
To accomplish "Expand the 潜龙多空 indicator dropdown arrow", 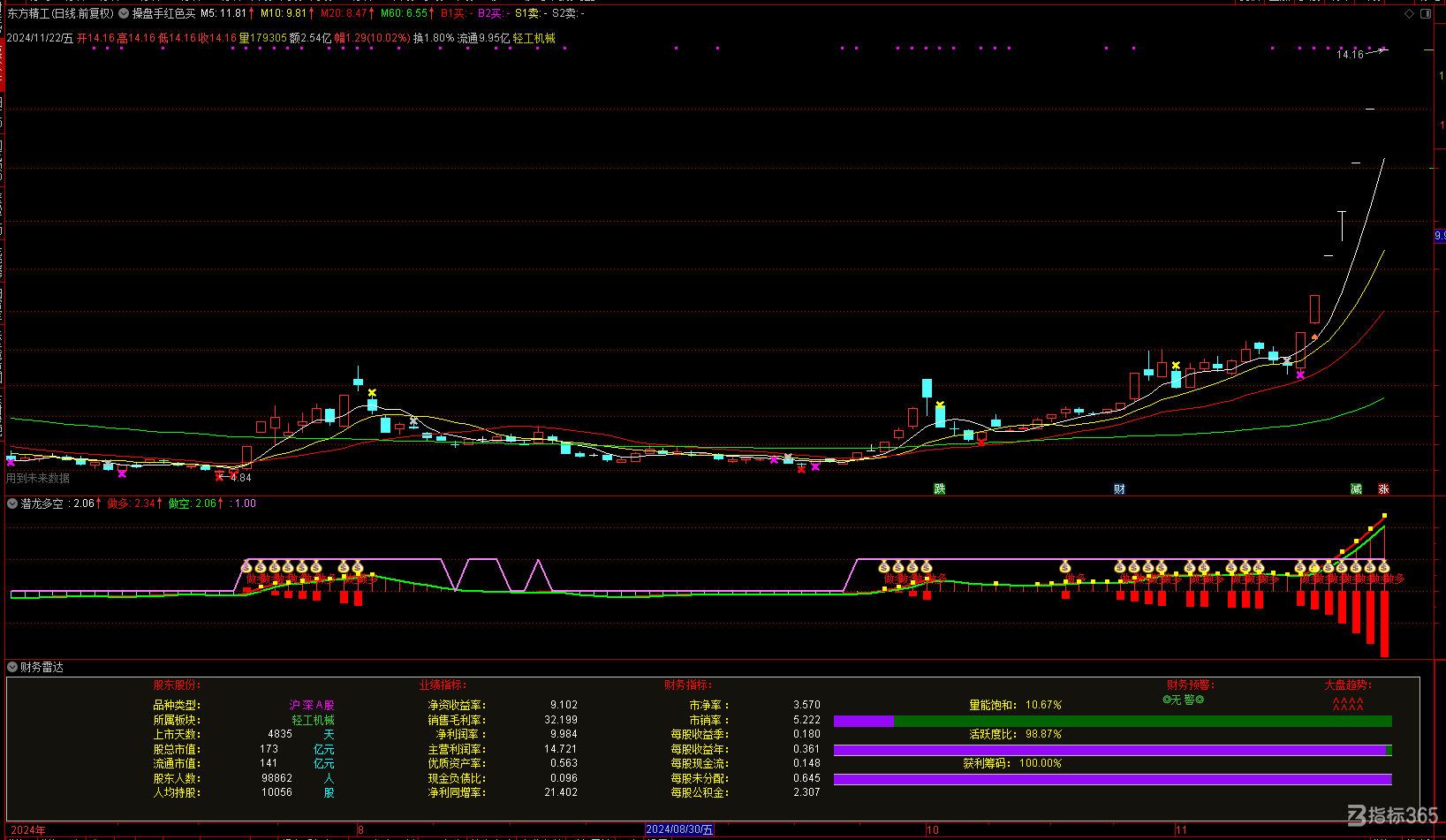I will pyautogui.click(x=12, y=503).
